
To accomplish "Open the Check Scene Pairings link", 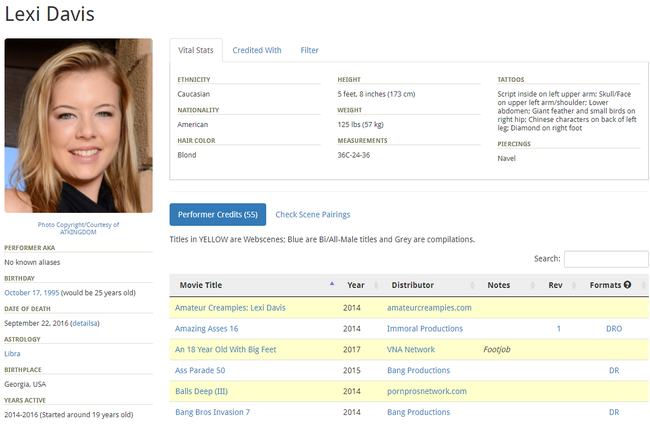I will pos(313,214).
